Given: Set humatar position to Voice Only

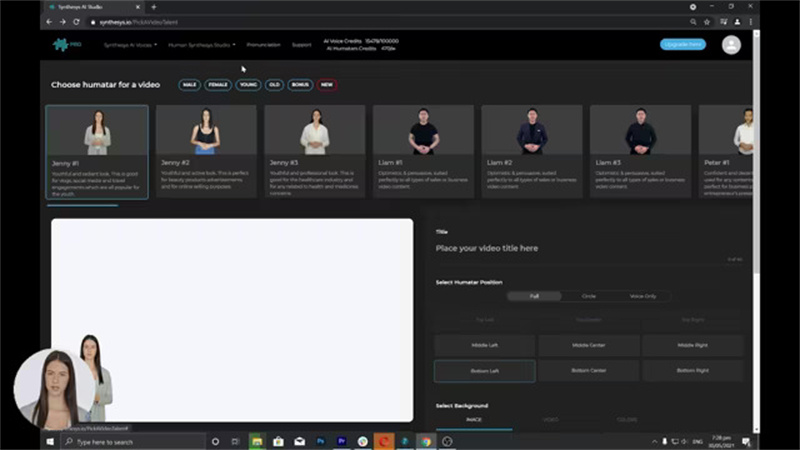Looking at the screenshot, I should point(643,296).
